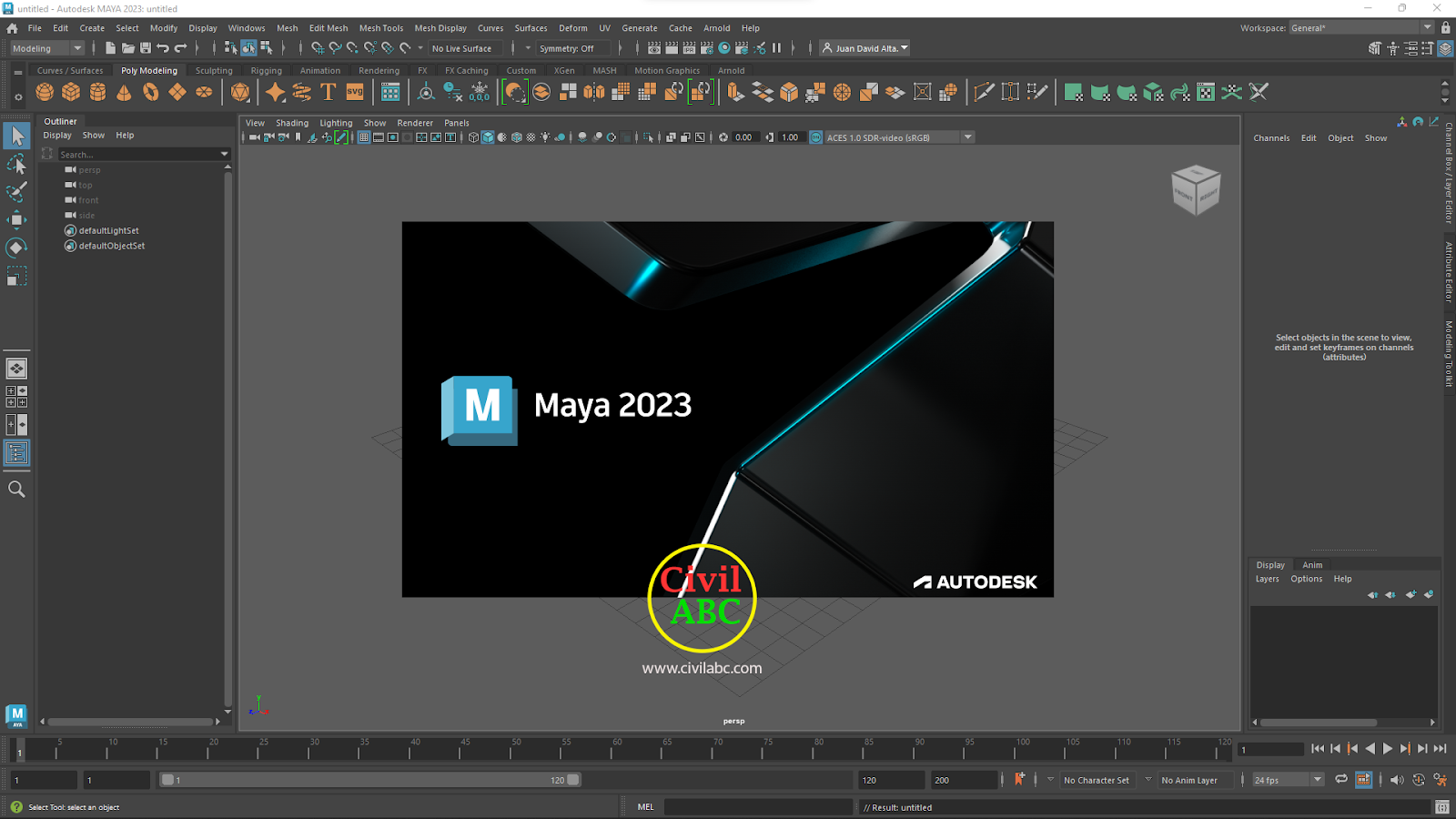Open the Modeling menu set dropdown

(47, 48)
